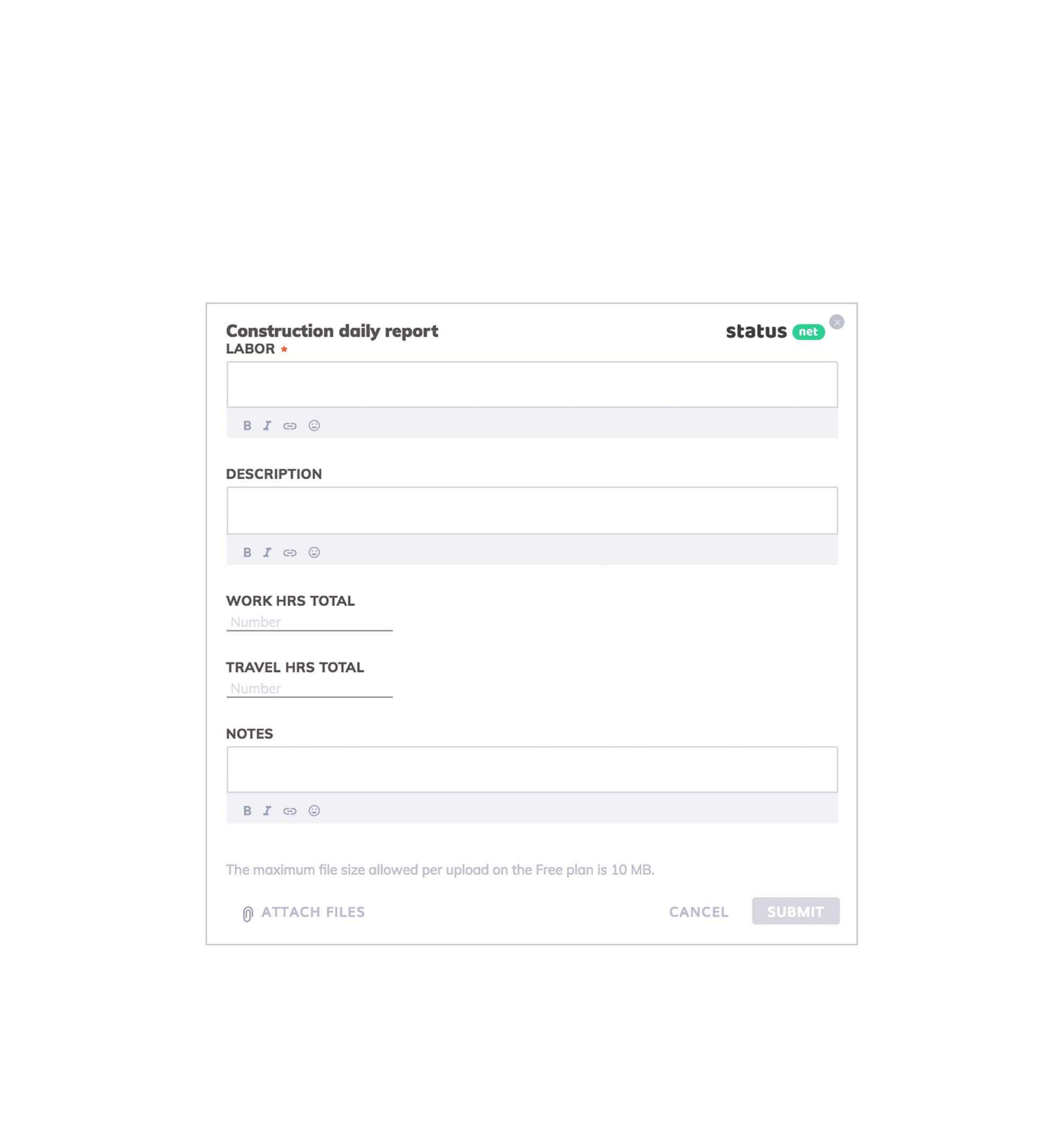Click the Bold icon in LABOR field
The image size is (1064, 1144).
246,425
